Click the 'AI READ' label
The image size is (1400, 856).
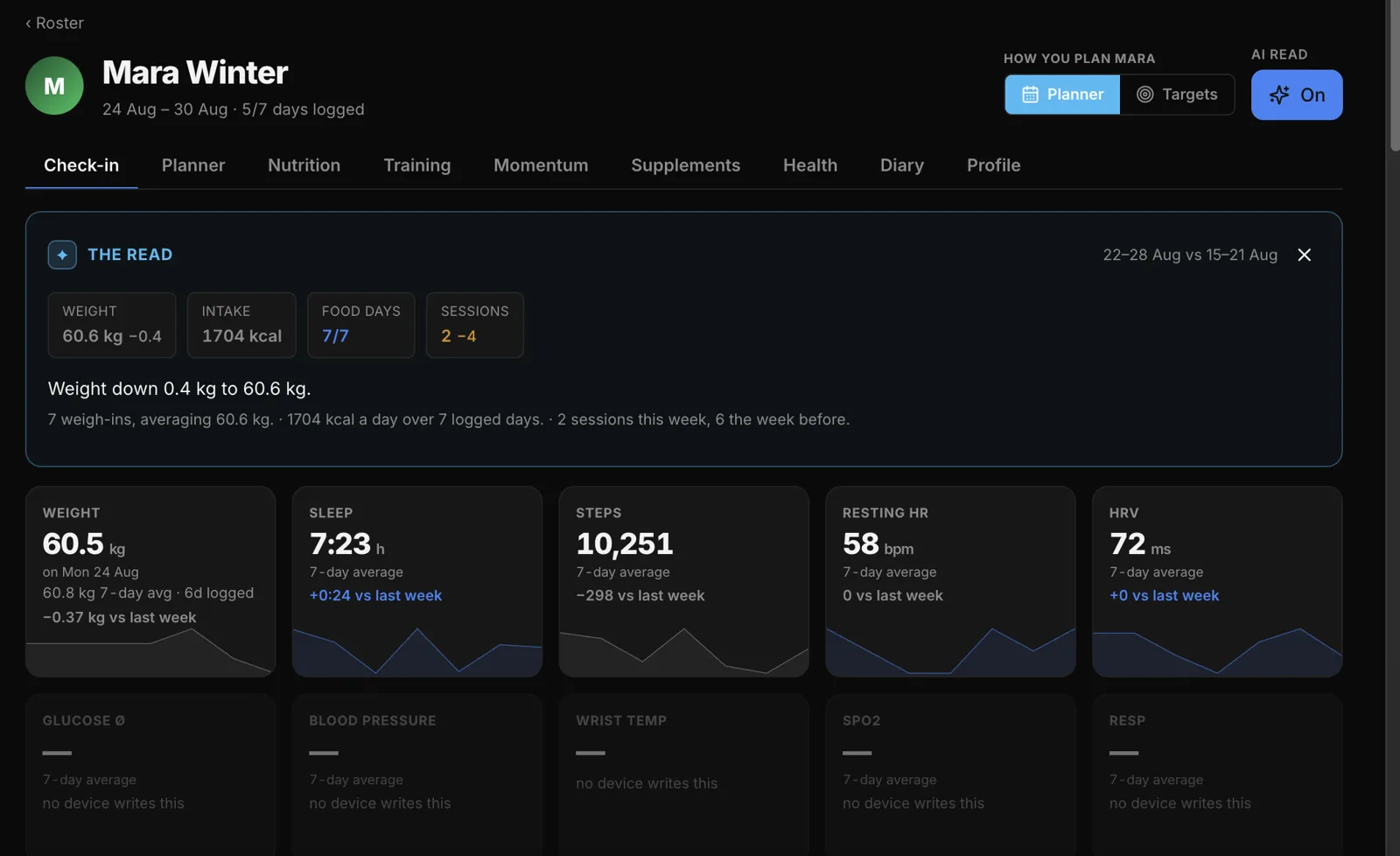1279,54
